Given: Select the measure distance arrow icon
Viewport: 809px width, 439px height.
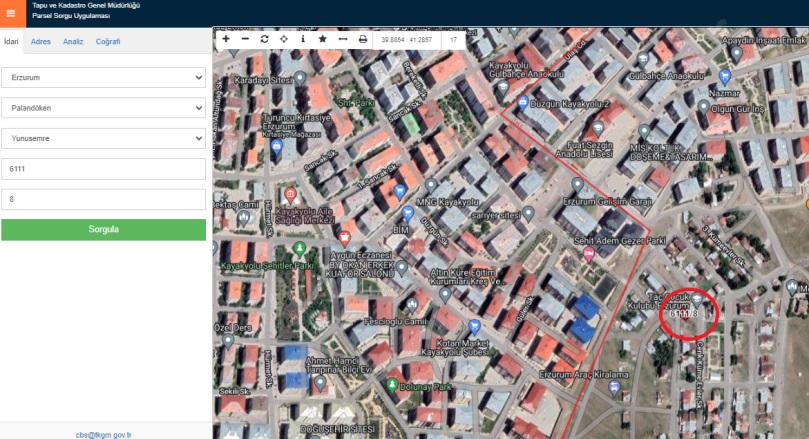Looking at the screenshot, I should (x=342, y=39).
